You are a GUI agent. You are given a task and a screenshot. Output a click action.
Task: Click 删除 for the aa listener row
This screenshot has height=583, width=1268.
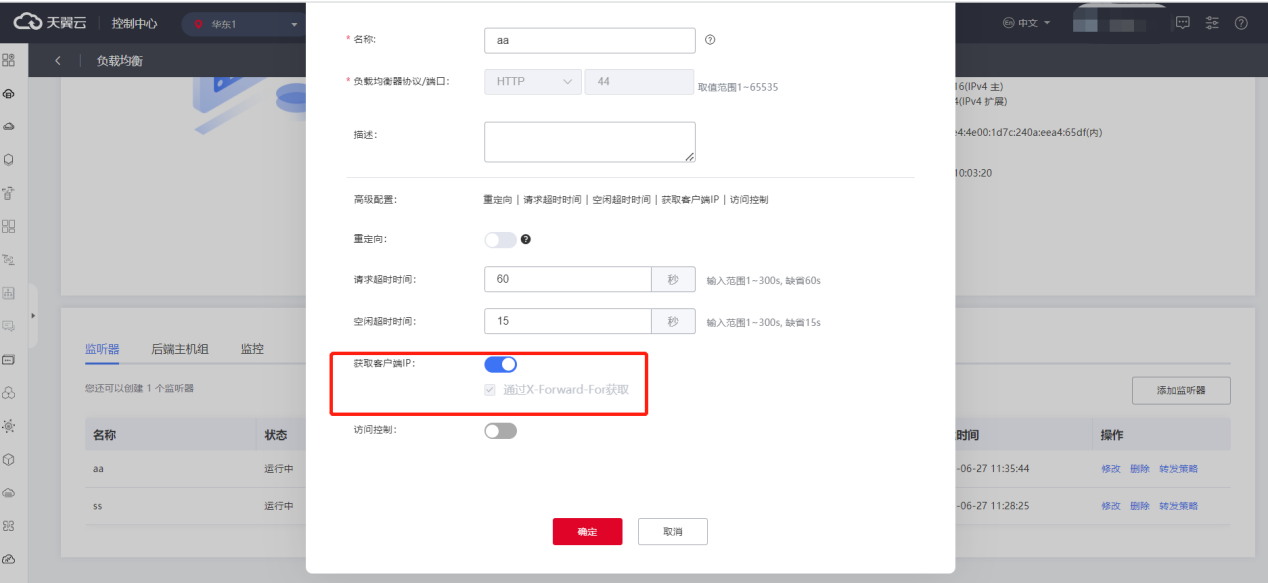[x=1140, y=468]
